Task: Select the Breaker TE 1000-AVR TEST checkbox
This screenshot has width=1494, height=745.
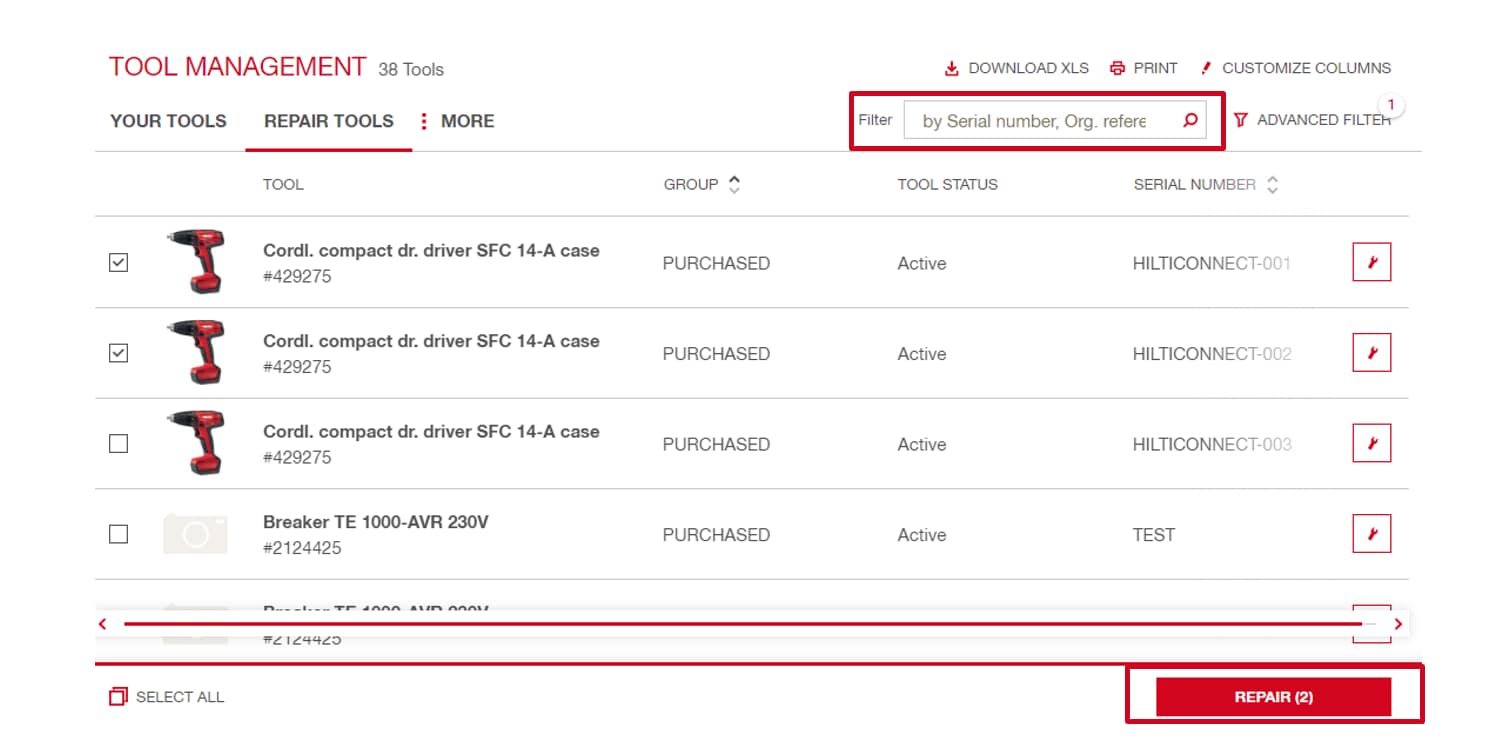Action: tap(118, 534)
